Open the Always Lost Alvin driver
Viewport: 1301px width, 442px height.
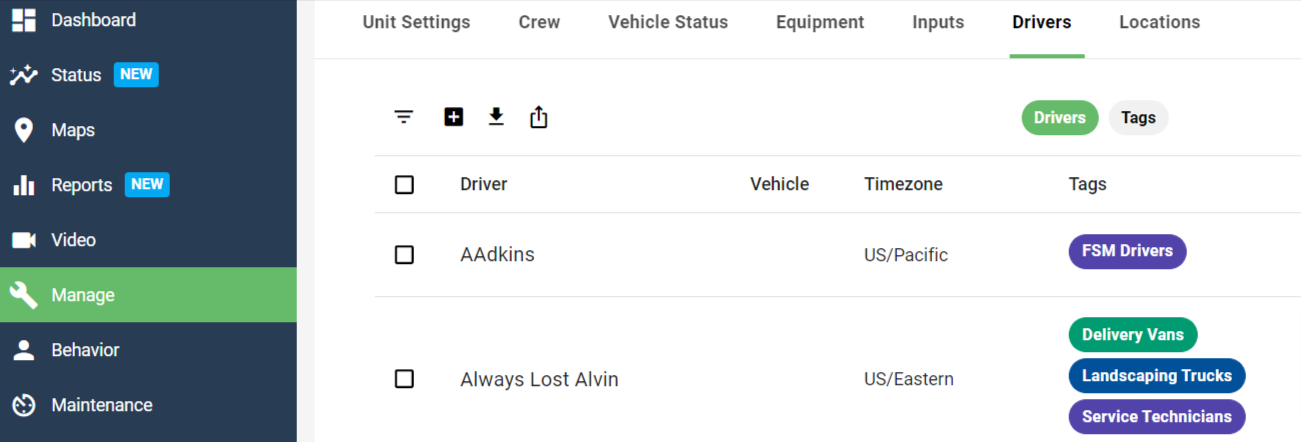pyautogui.click(x=539, y=379)
